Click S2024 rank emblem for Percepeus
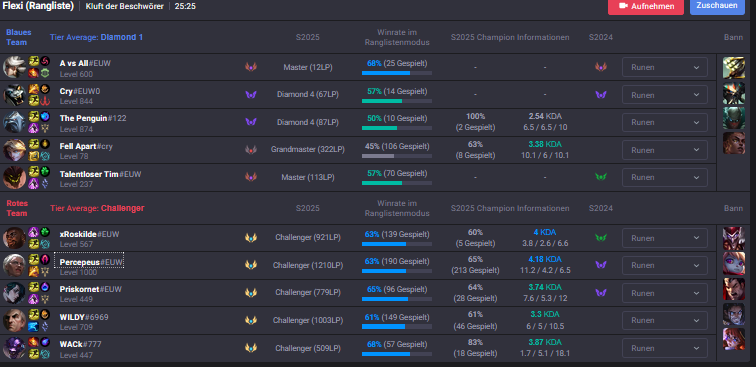Screen dimensions: 756x367 click(x=601, y=265)
